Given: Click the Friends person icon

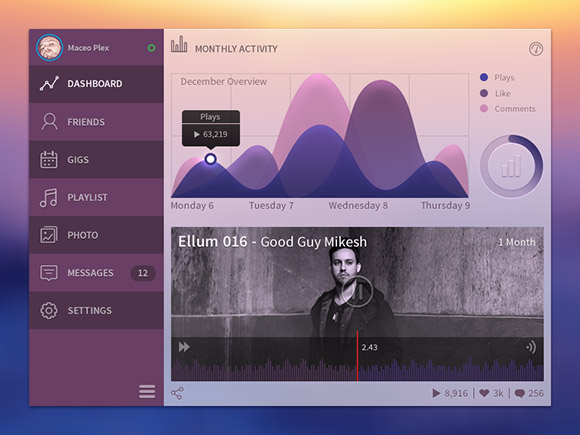Looking at the screenshot, I should pyautogui.click(x=49, y=122).
